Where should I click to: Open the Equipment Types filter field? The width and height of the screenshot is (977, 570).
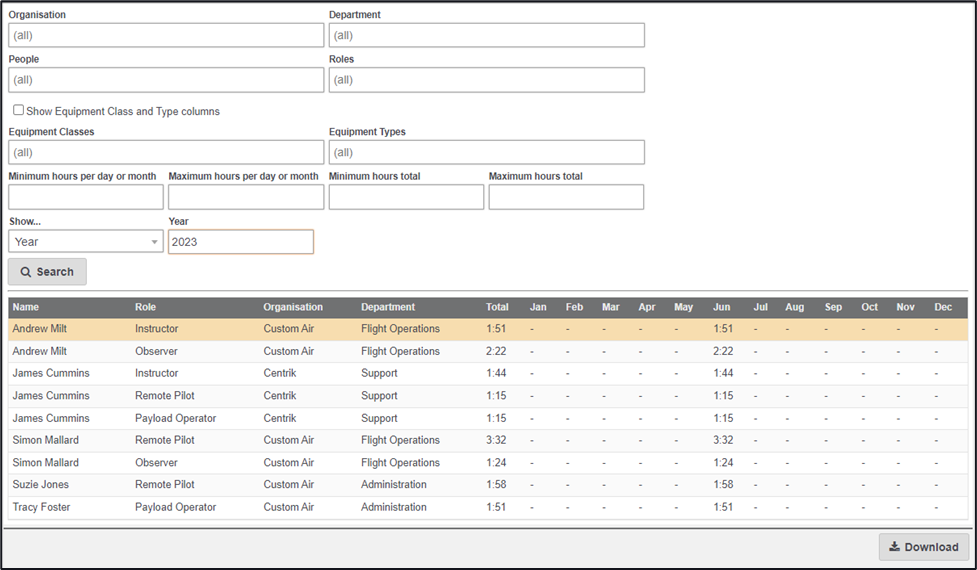(x=486, y=152)
